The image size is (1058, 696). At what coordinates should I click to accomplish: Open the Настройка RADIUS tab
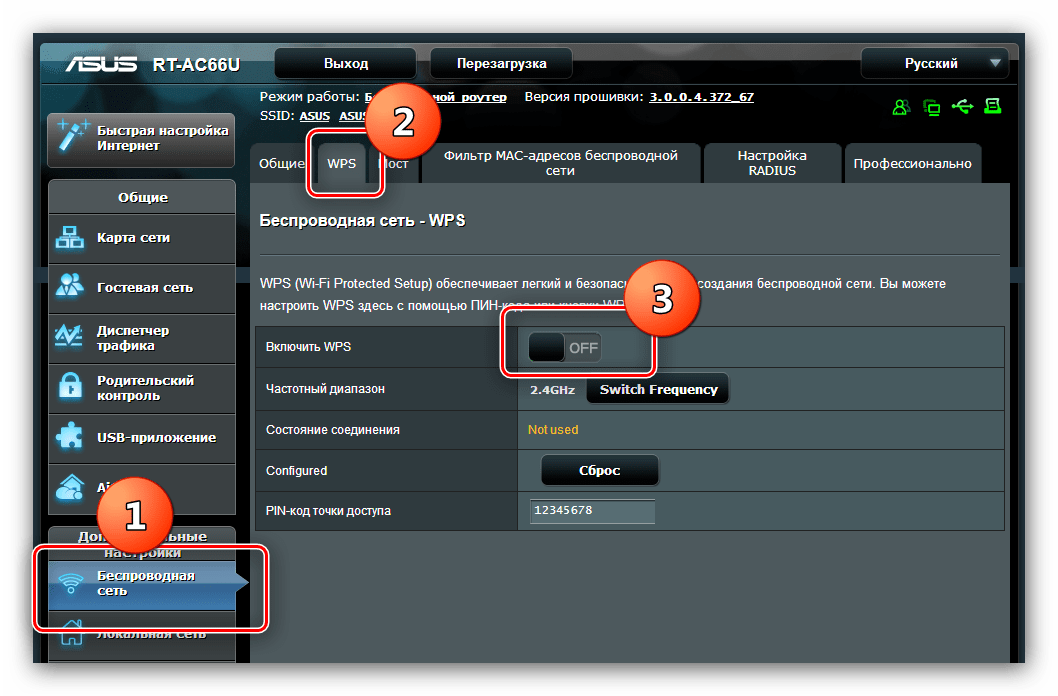click(772, 163)
